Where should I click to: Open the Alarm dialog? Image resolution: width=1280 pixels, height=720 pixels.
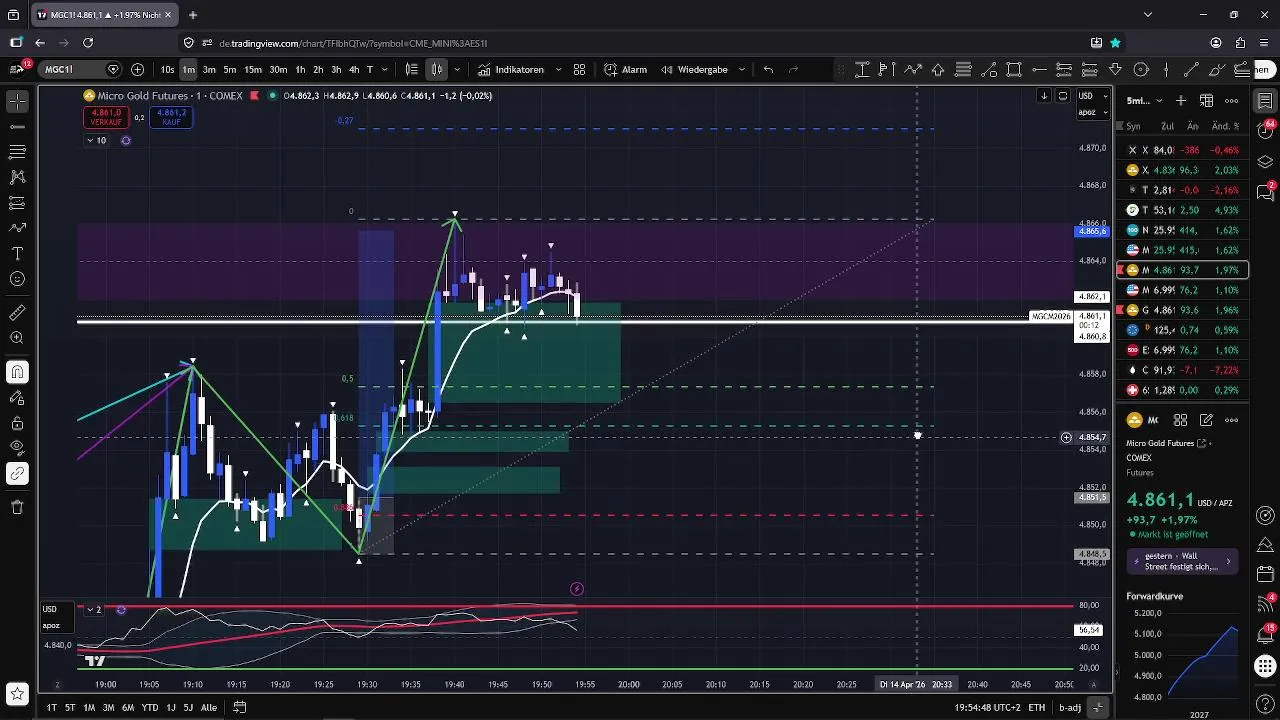pyautogui.click(x=626, y=70)
